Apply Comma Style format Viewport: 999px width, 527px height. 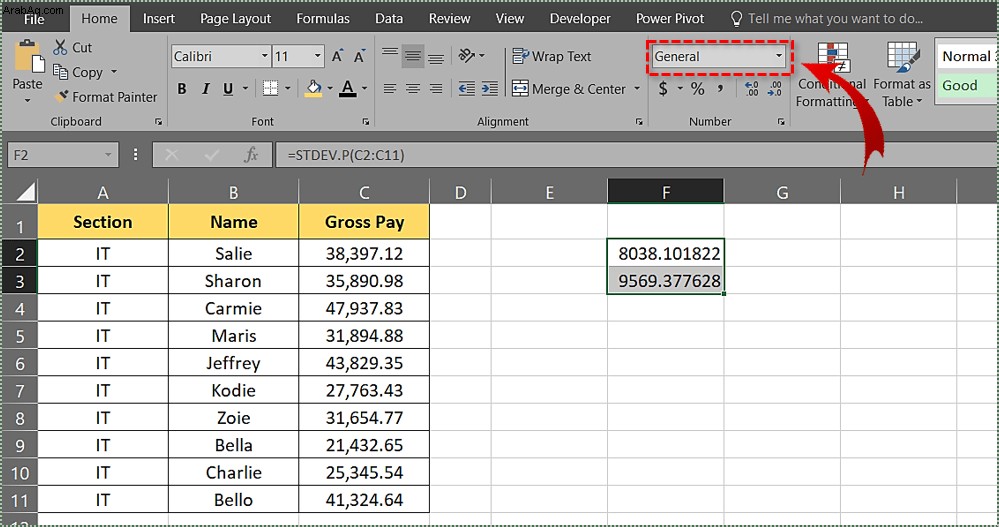[721, 87]
